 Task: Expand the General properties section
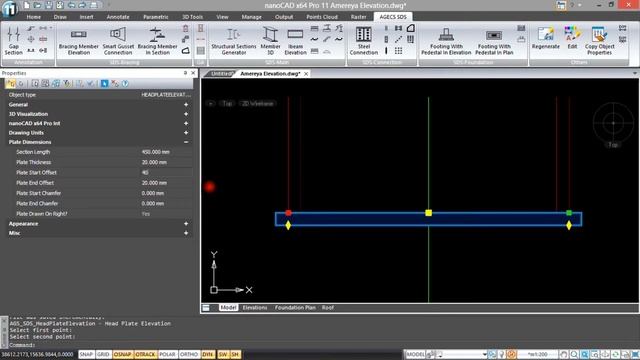[186, 104]
